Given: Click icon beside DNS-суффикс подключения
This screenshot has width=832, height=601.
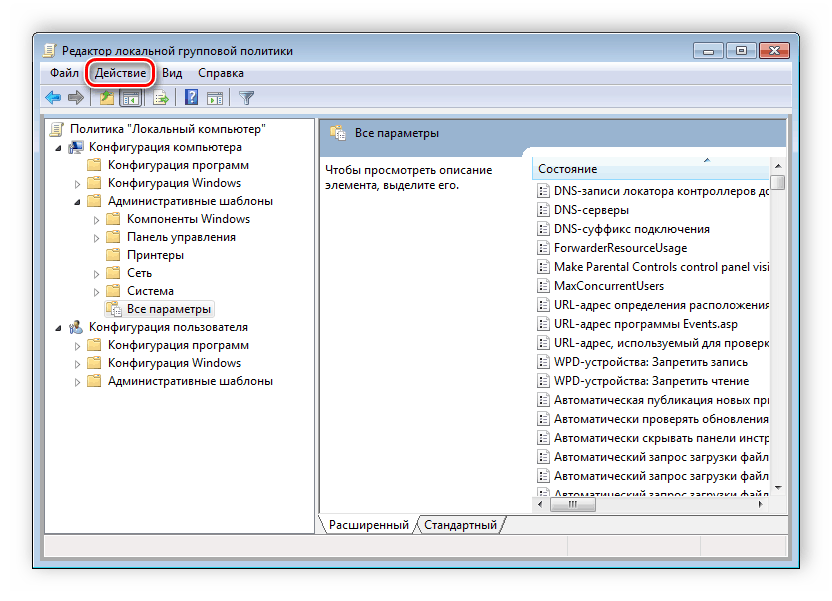Looking at the screenshot, I should (543, 229).
